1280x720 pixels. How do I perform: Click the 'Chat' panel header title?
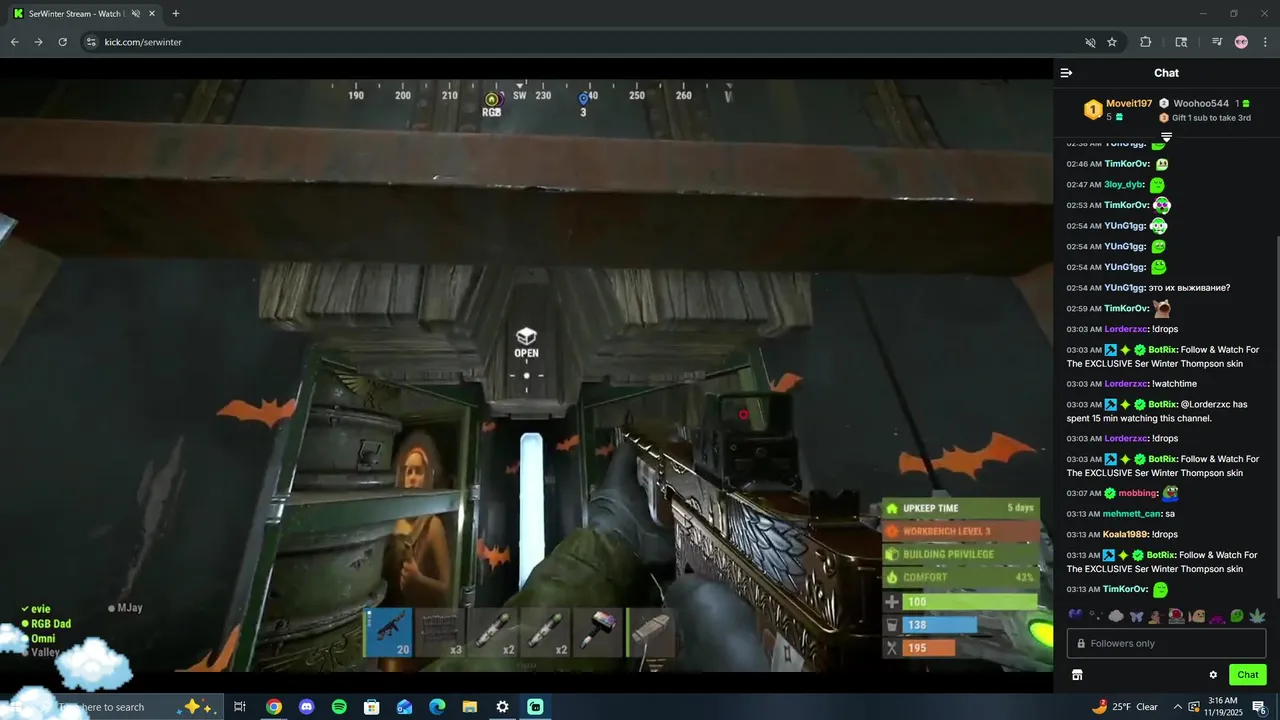pos(1166,73)
